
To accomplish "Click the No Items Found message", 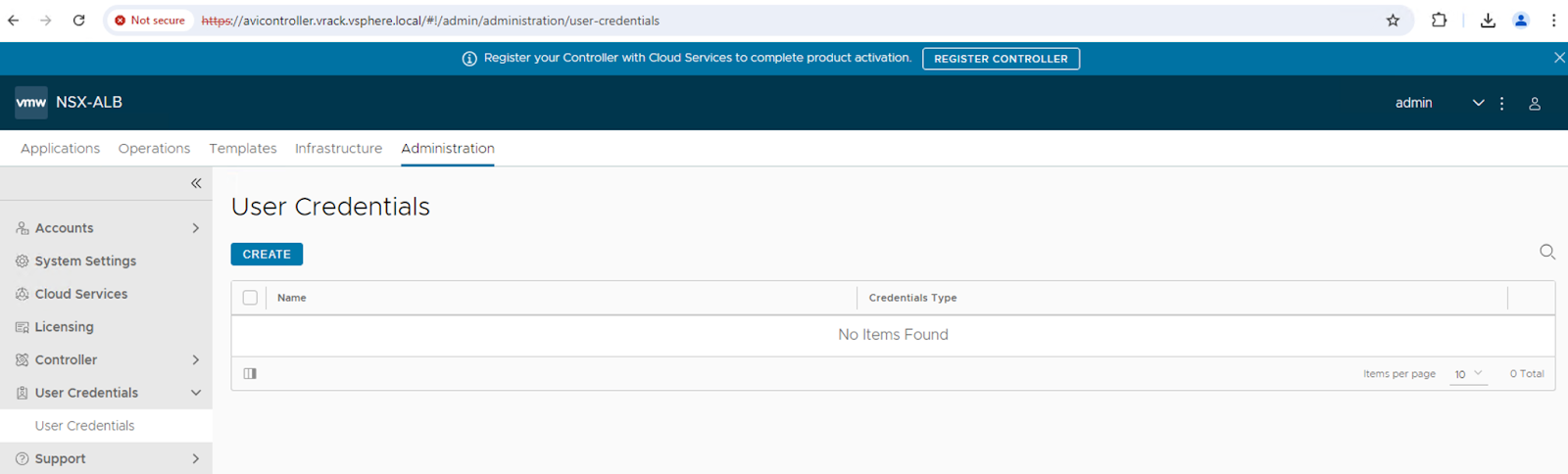I will (893, 335).
